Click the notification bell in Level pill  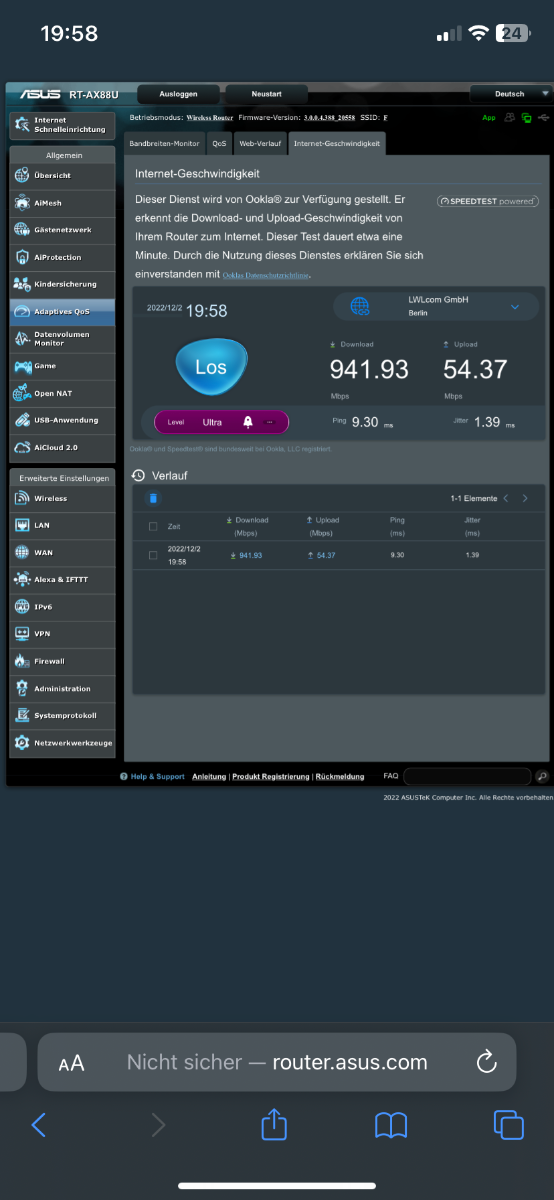pos(248,422)
